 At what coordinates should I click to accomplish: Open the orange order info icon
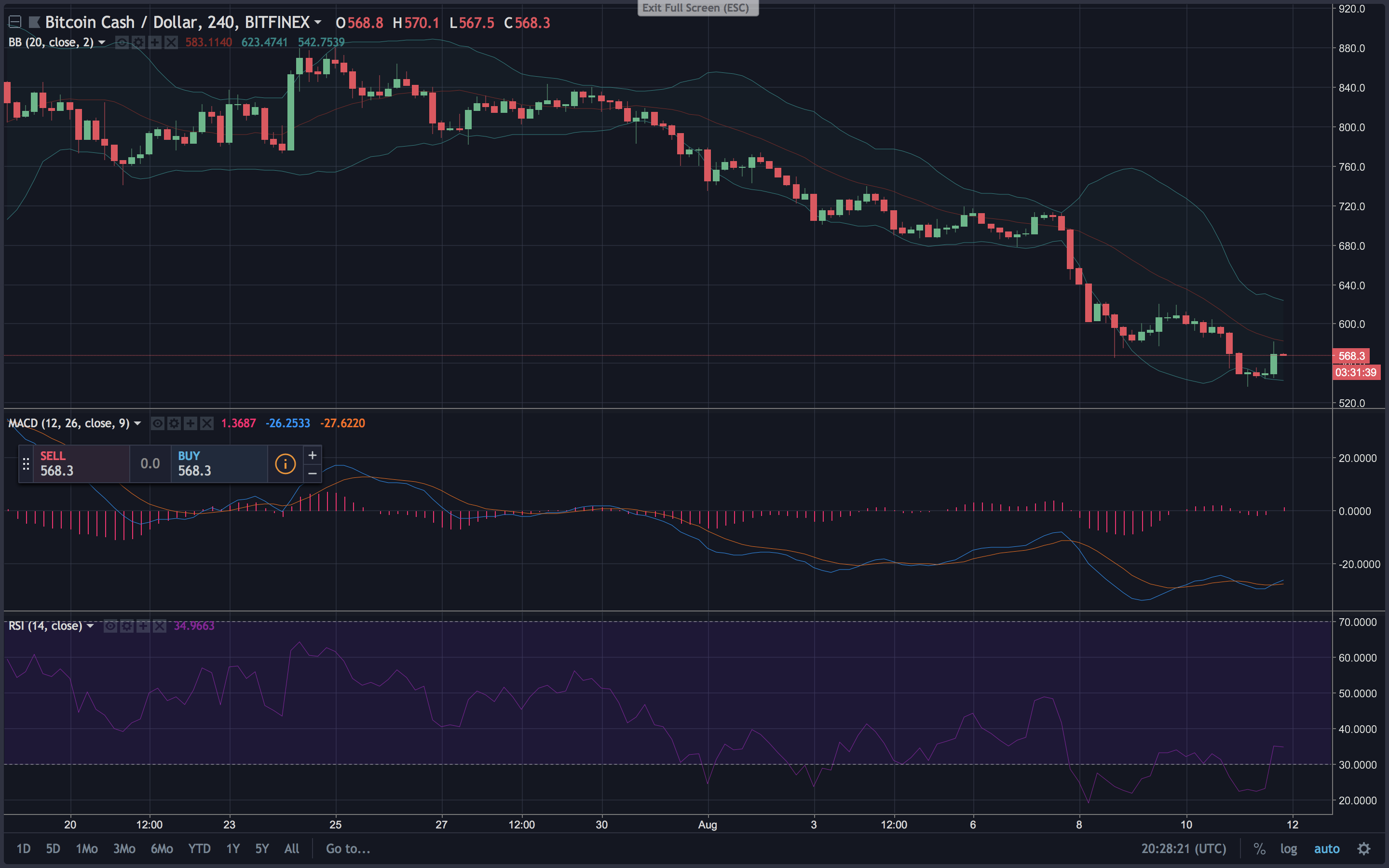point(285,464)
